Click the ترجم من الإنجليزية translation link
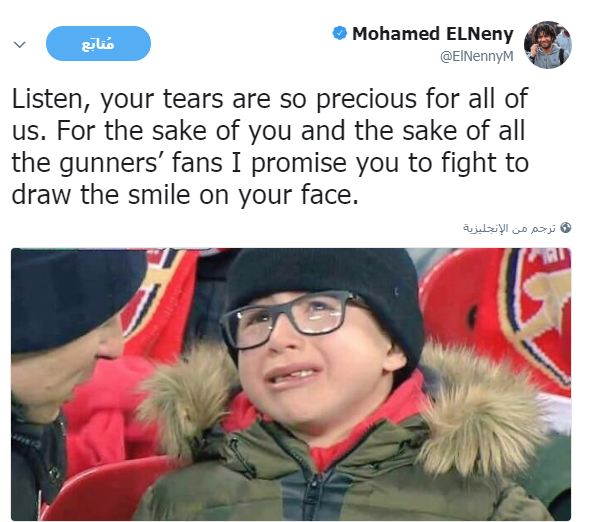 click(x=509, y=228)
